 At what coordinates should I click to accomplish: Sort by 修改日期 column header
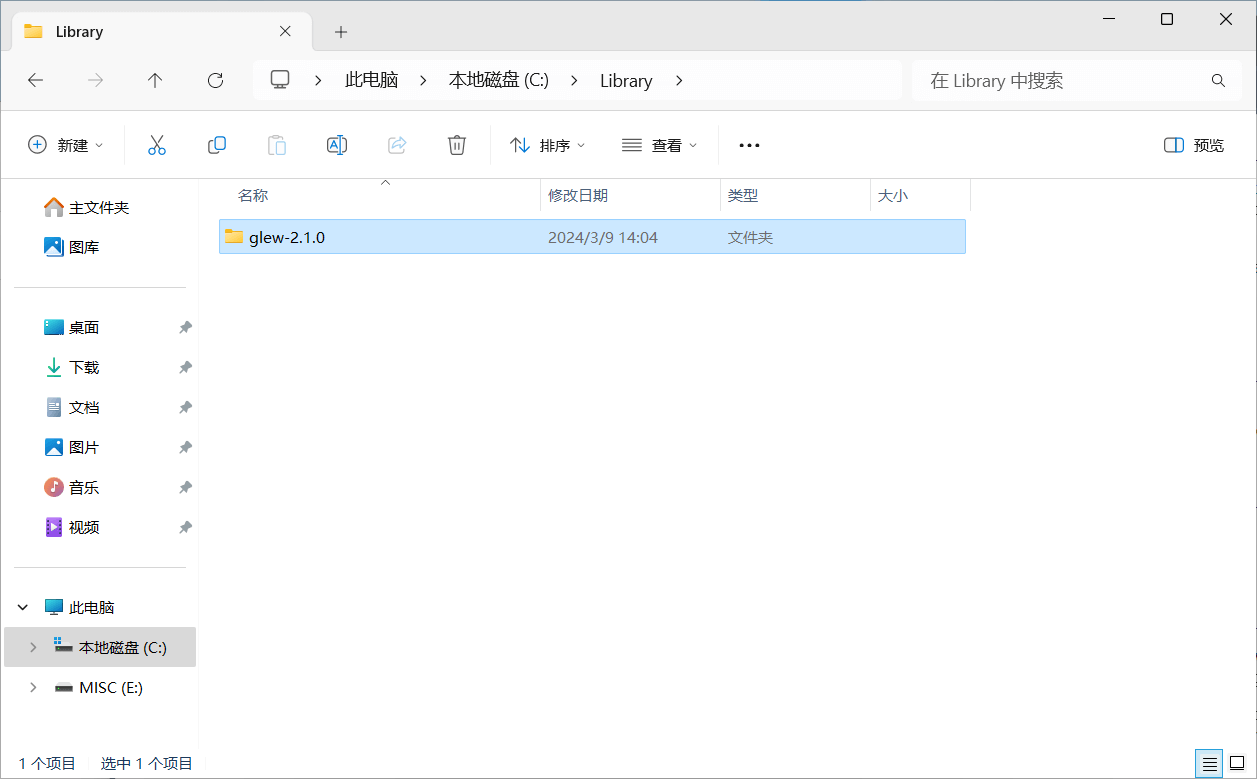[630, 195]
